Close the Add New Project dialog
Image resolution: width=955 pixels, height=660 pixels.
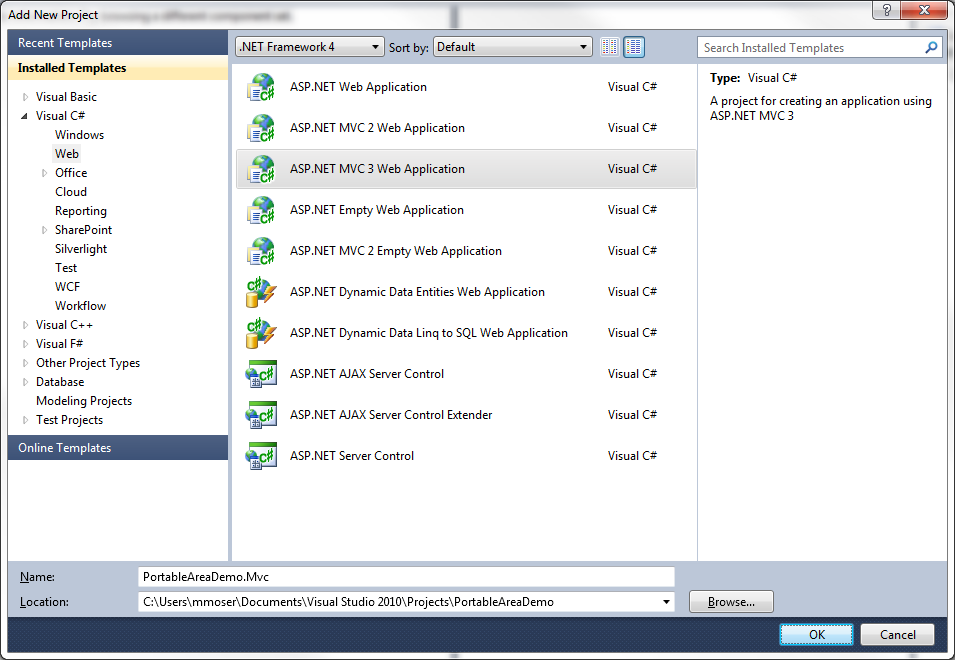924,10
